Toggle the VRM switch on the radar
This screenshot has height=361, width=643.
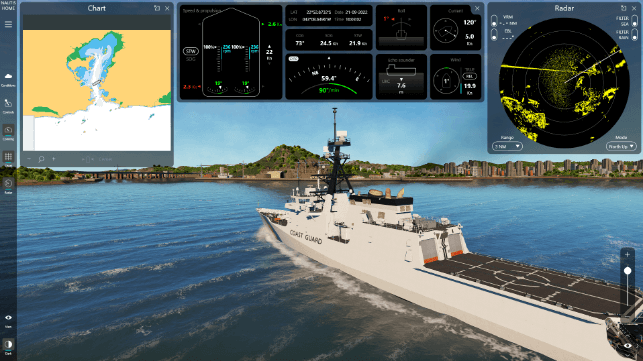(x=494, y=21)
